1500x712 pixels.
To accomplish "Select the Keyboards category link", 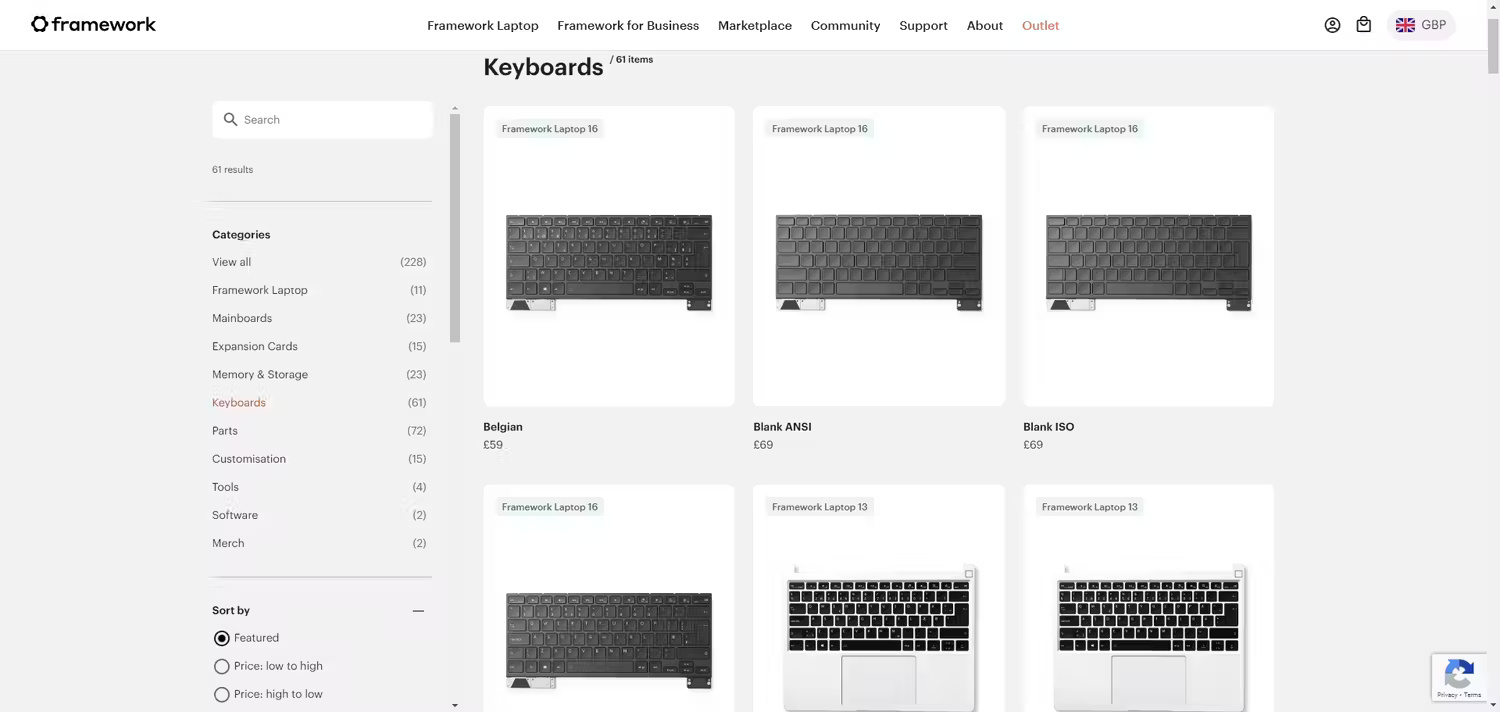I will pyautogui.click(x=238, y=402).
